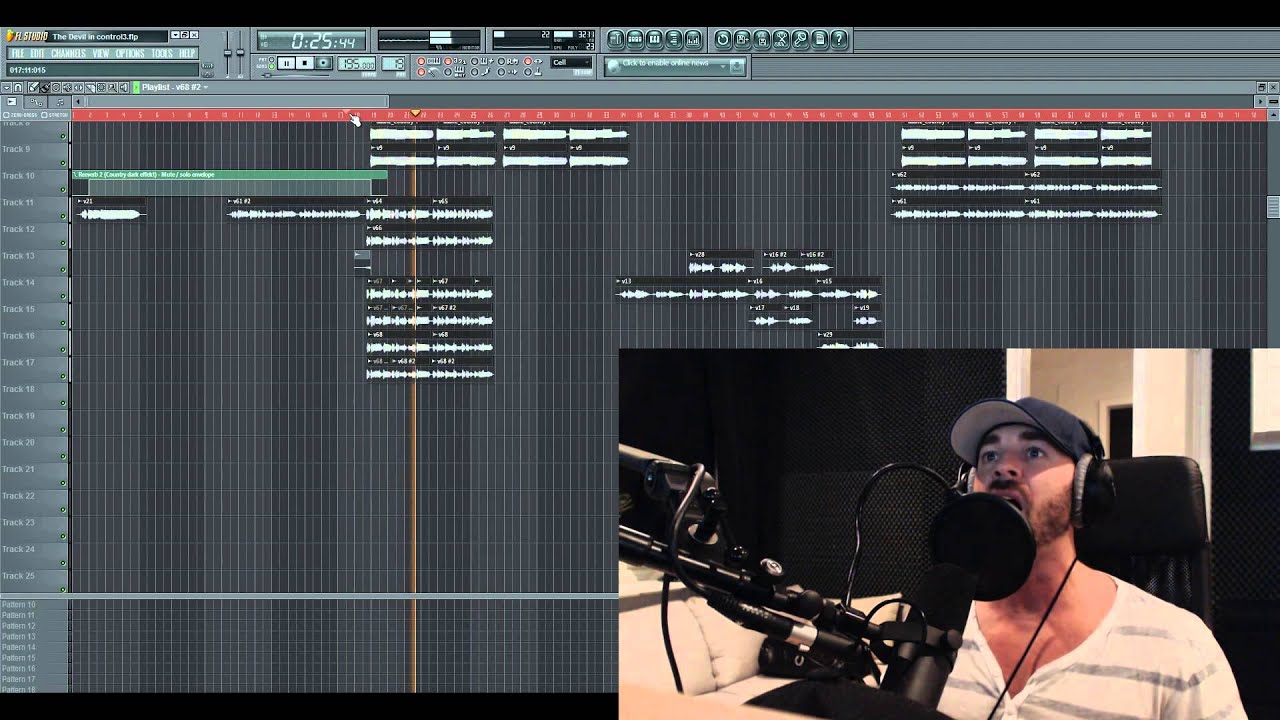Screen dimensions: 1280x720
Task: Open the v21 clip menu on Track 11
Action: pyautogui.click(x=80, y=201)
